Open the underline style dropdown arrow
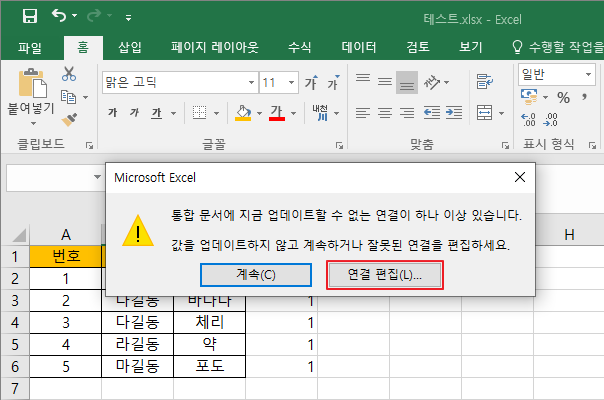 [173, 113]
